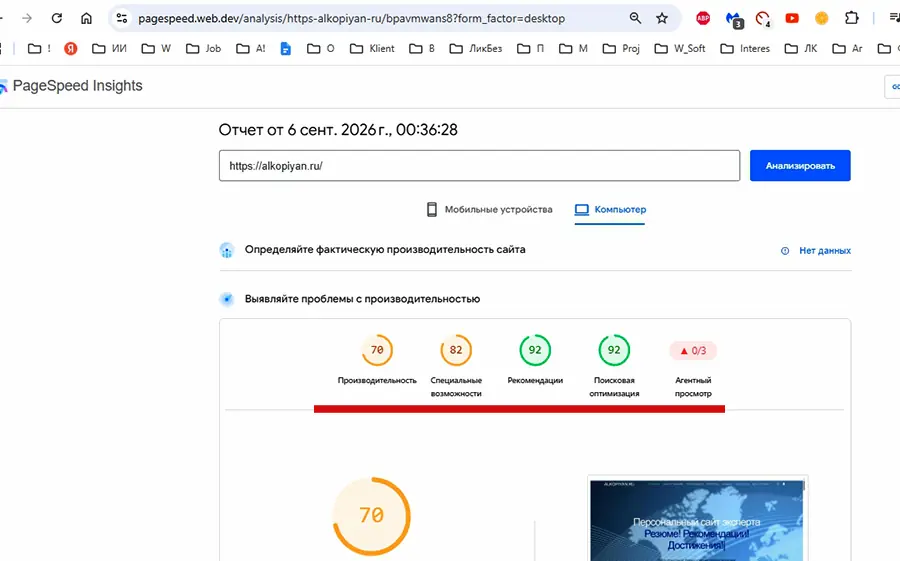Click the site screenshot thumbnail preview
This screenshot has height=561, width=900.
click(697, 520)
